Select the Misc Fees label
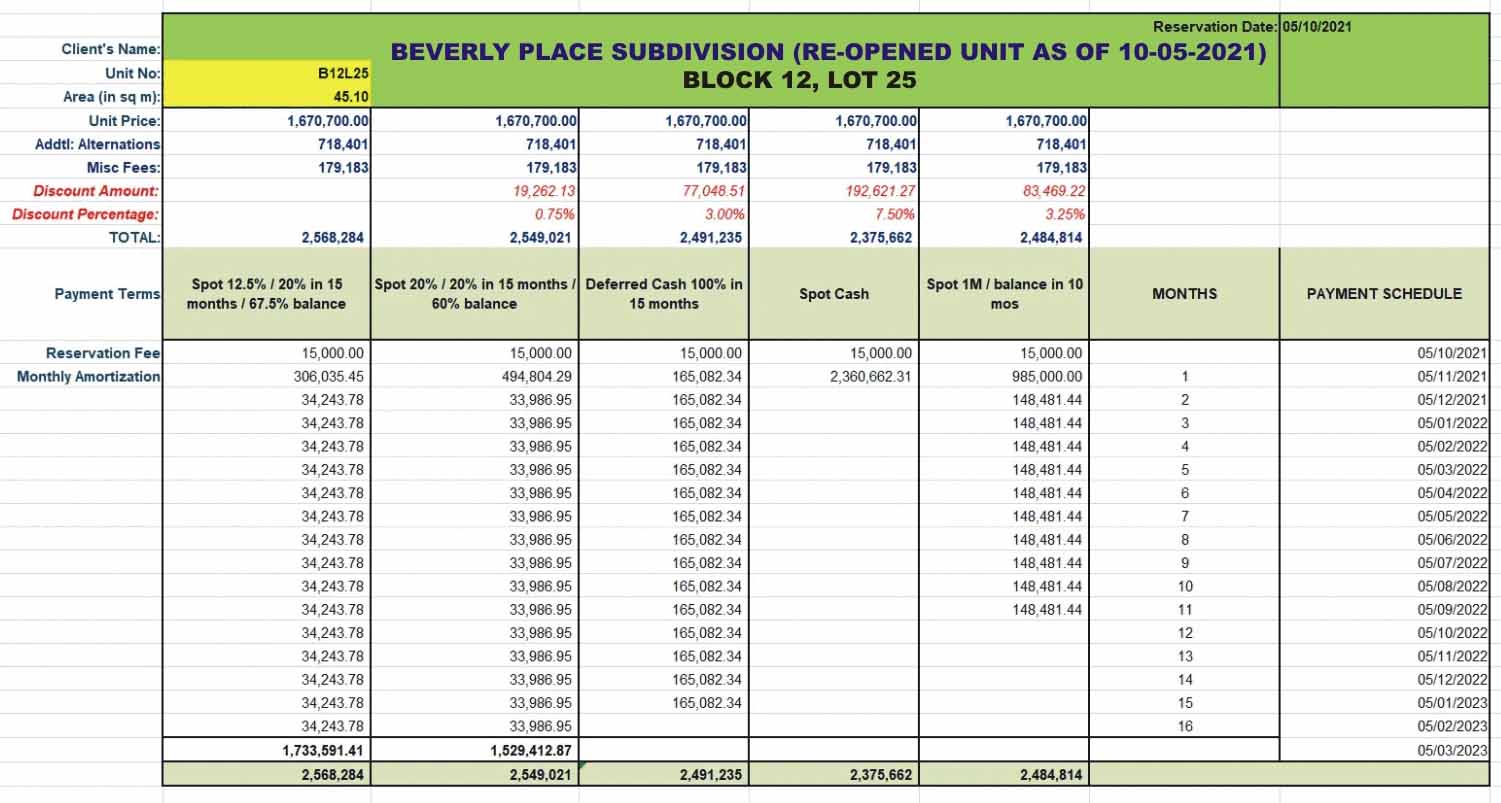 click(124, 167)
